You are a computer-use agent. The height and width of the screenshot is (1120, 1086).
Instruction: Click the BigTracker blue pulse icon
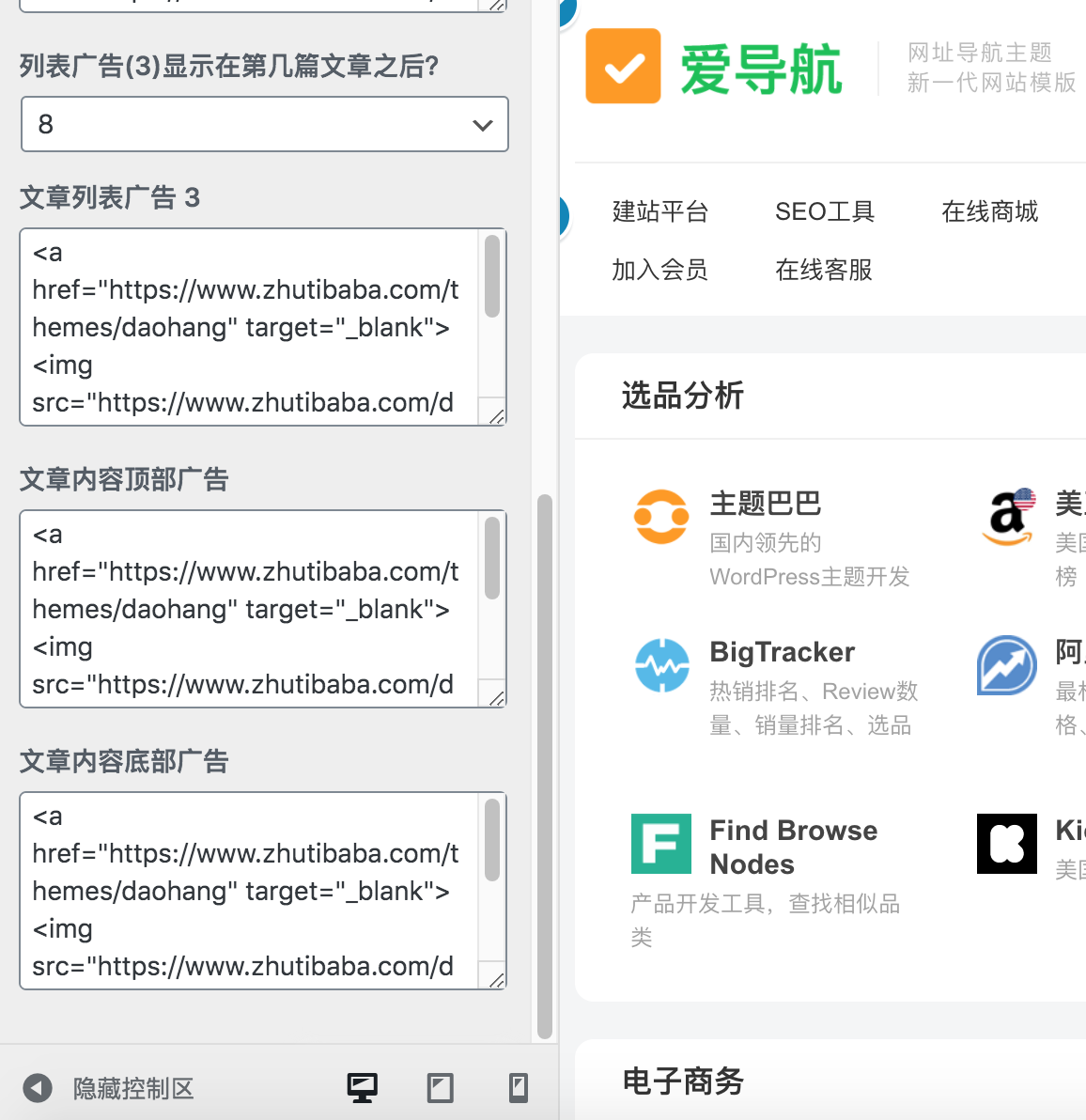coord(662,665)
